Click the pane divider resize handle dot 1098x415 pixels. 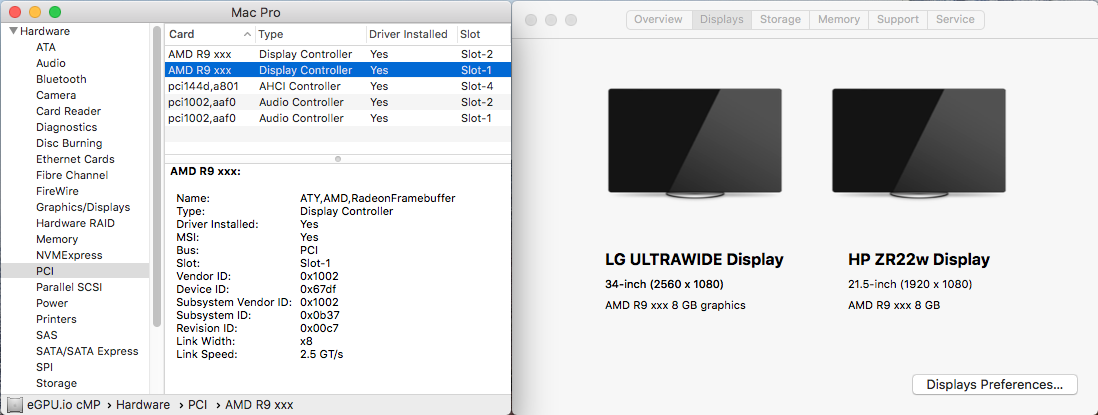point(338,159)
